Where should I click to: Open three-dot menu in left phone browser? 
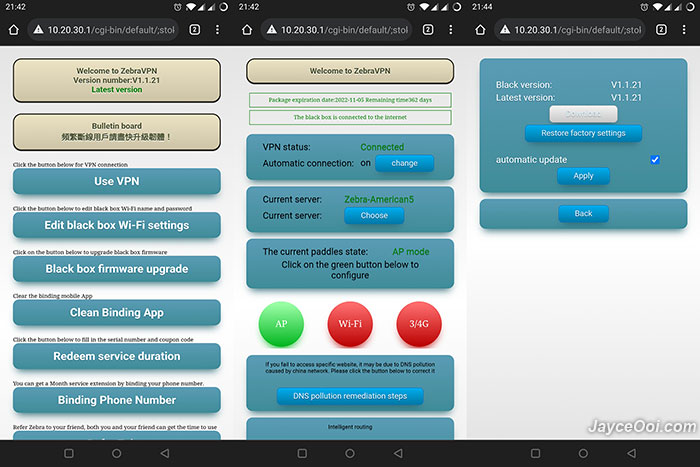pos(217,30)
